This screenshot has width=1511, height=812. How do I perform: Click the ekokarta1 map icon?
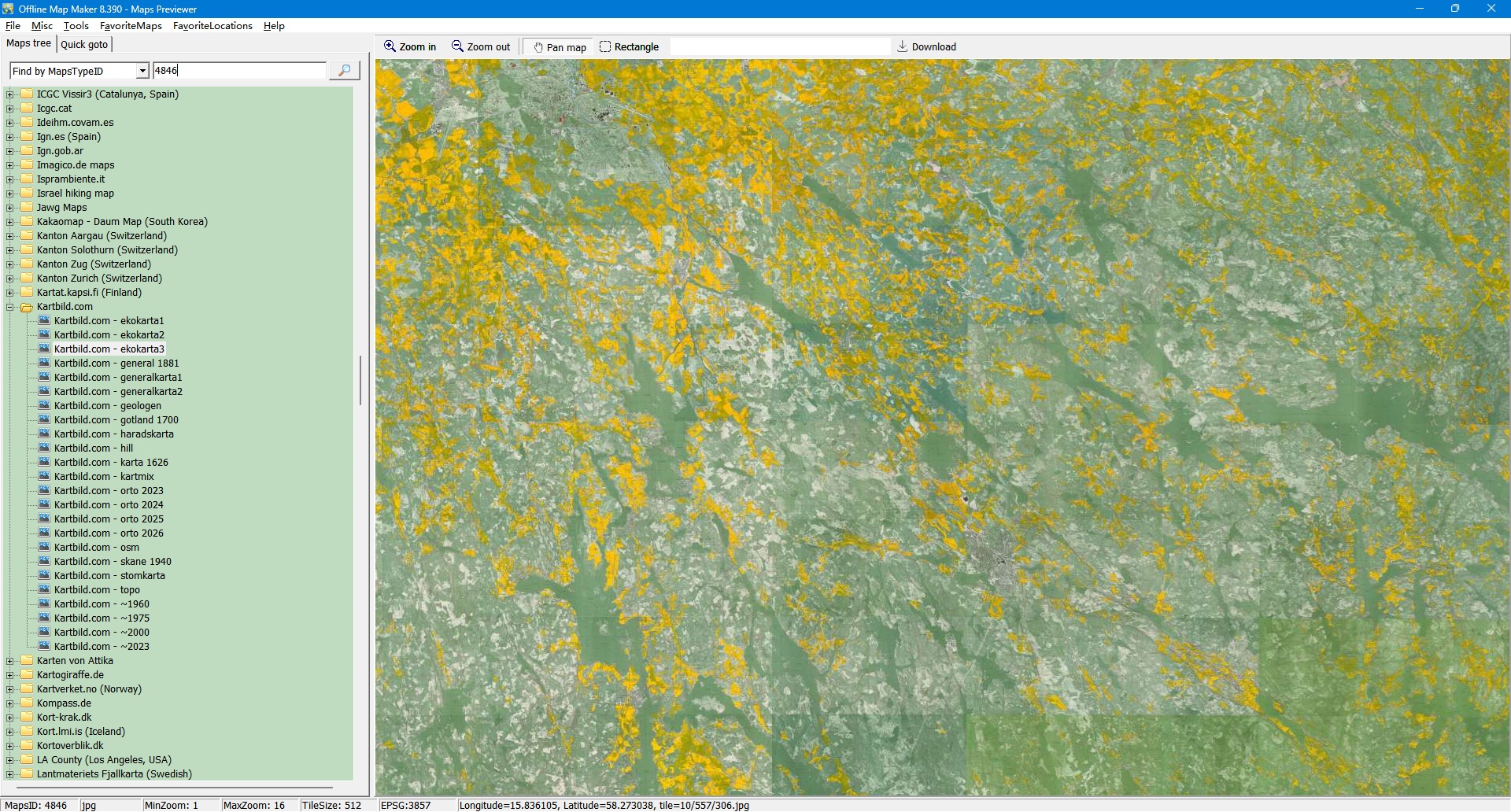pos(45,321)
